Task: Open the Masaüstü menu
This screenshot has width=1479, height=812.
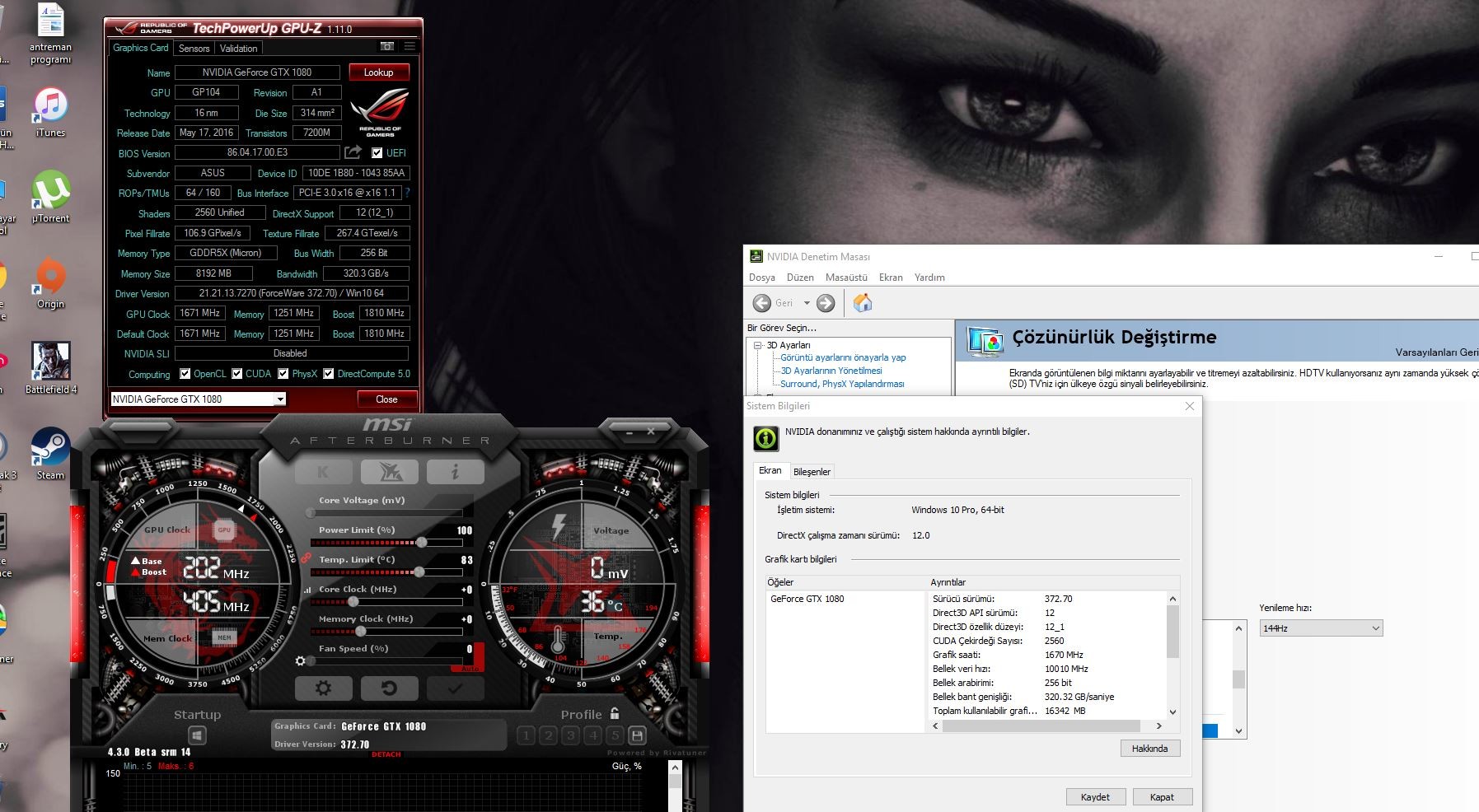Action: tap(846, 278)
